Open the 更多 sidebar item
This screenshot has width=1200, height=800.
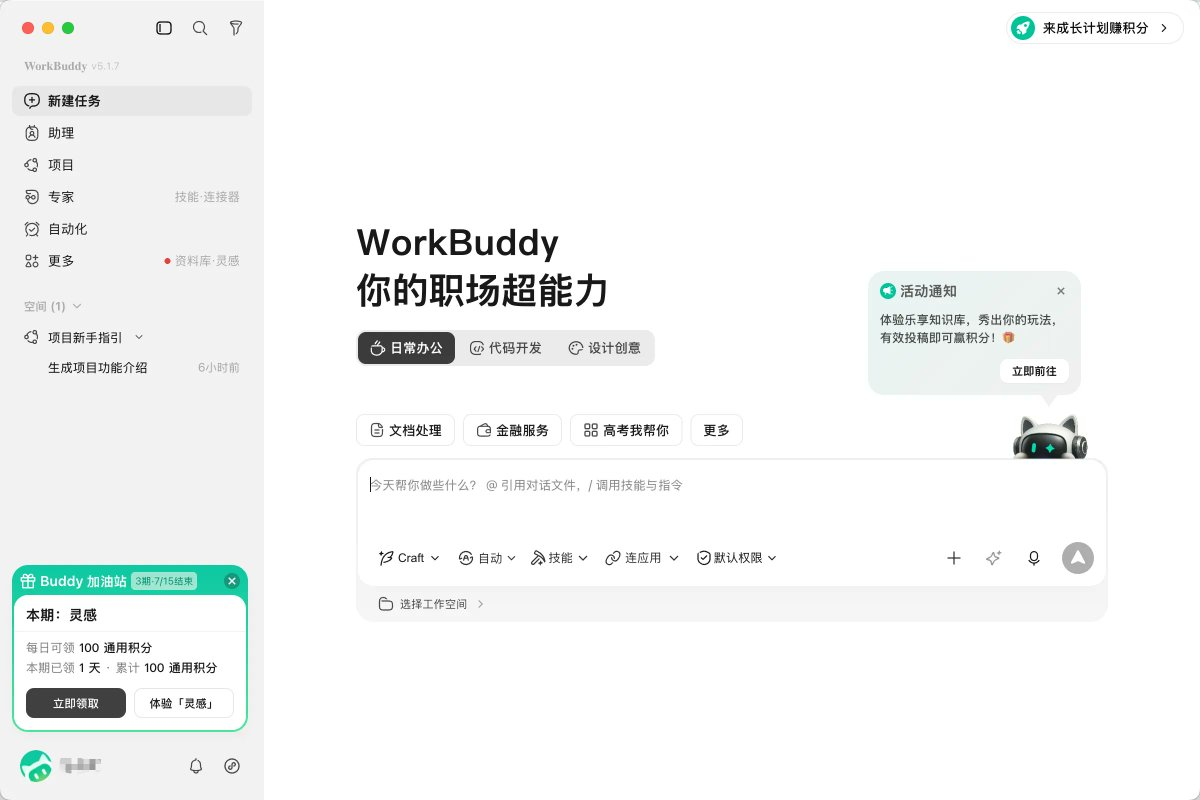click(x=132, y=261)
